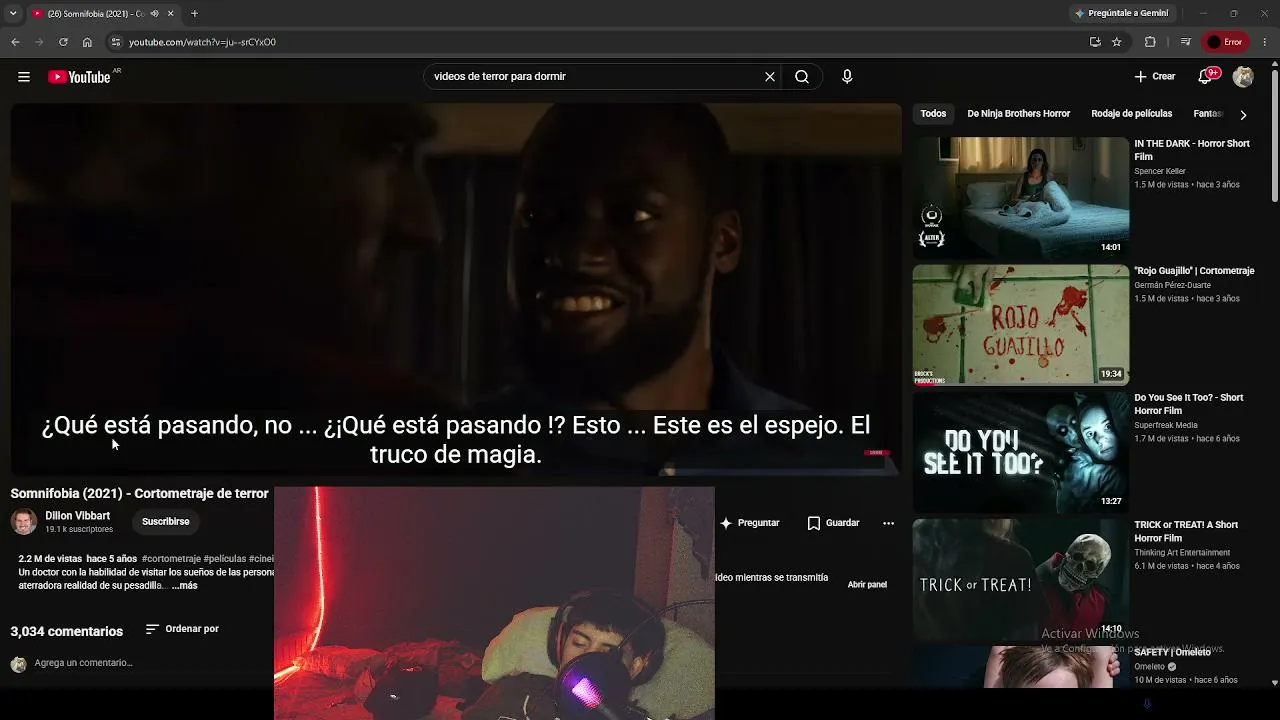
Task: Click the "Rojo Guajillo" | Cortometraje title
Action: 1194,271
